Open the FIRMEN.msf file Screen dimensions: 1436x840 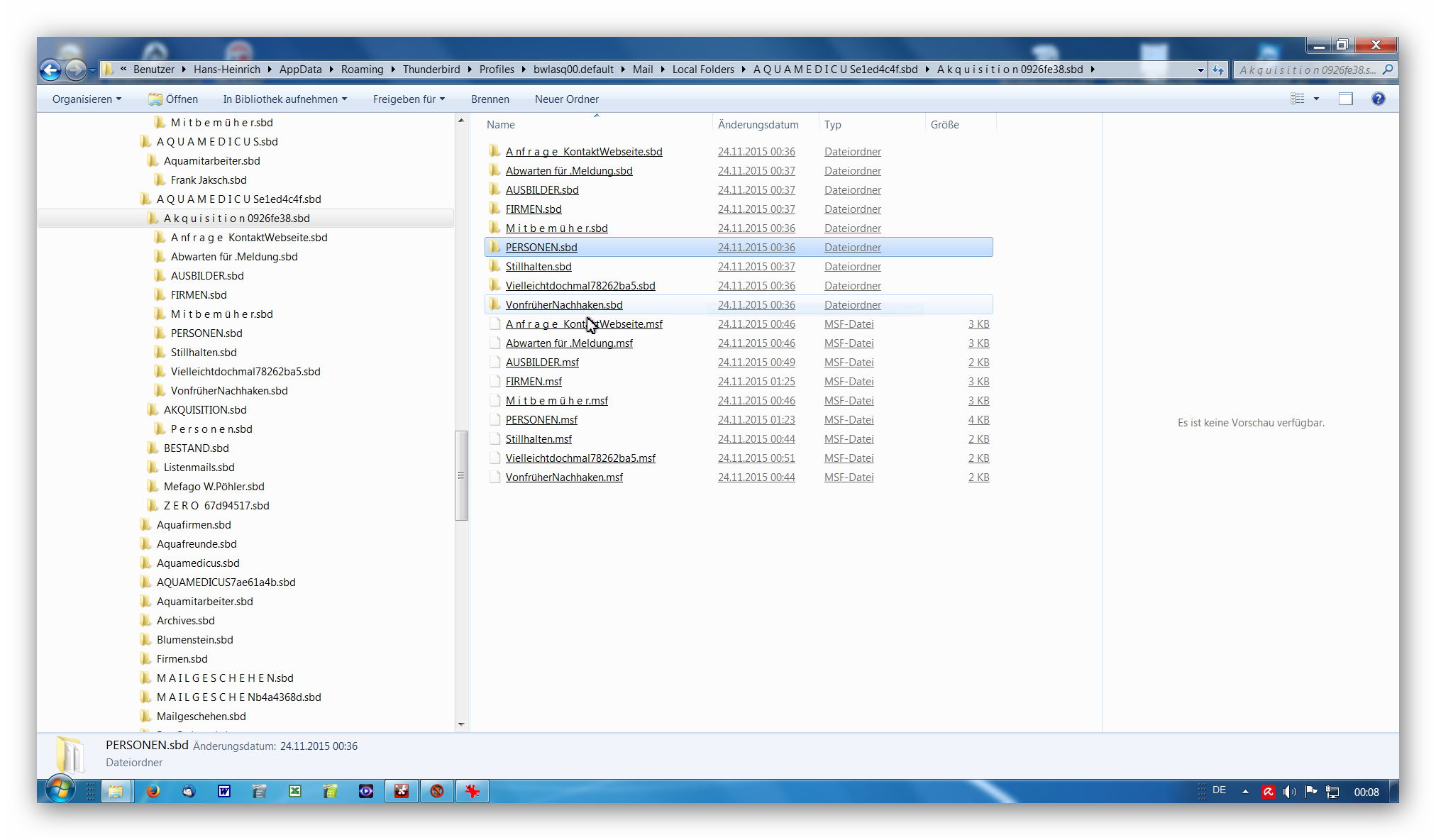coord(534,381)
